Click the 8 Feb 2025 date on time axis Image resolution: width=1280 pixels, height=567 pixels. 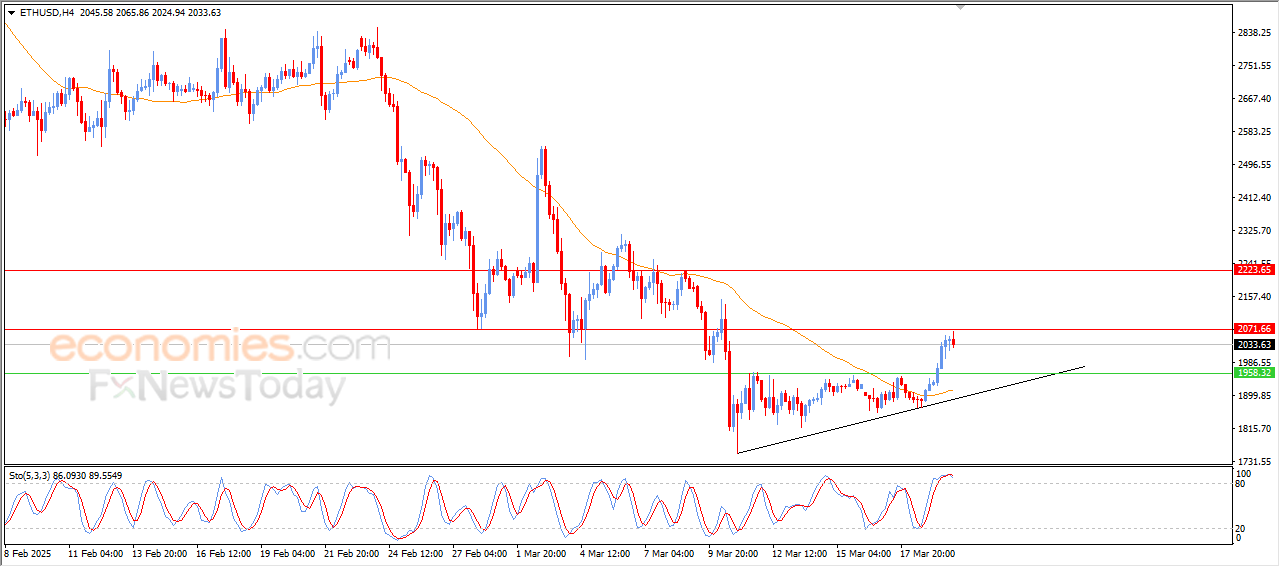(x=27, y=553)
